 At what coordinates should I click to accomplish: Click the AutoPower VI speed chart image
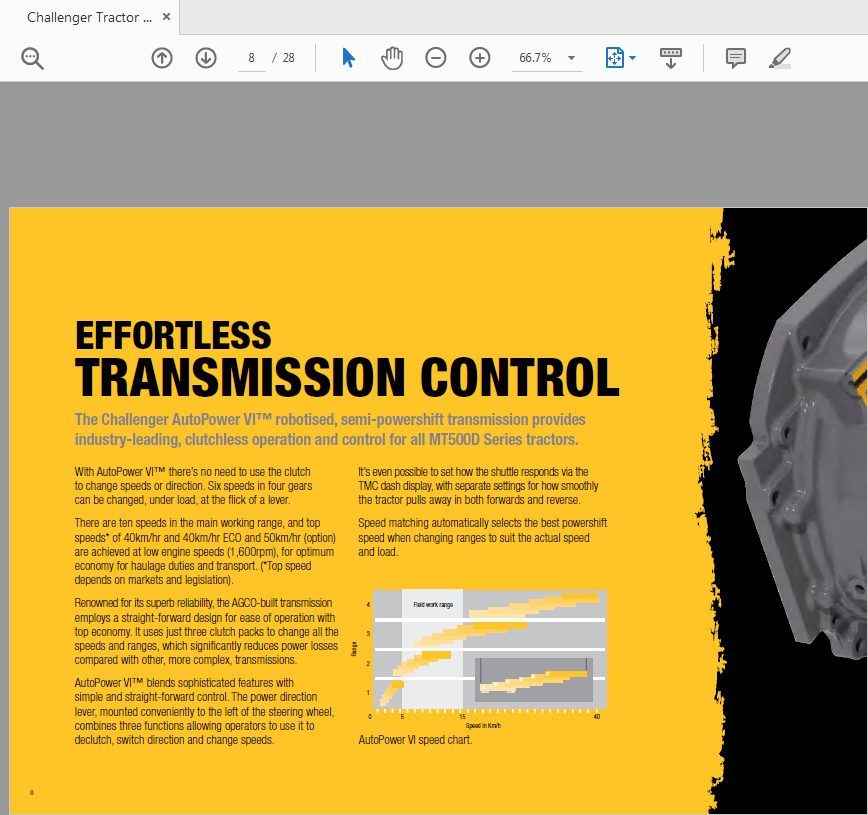tap(479, 659)
